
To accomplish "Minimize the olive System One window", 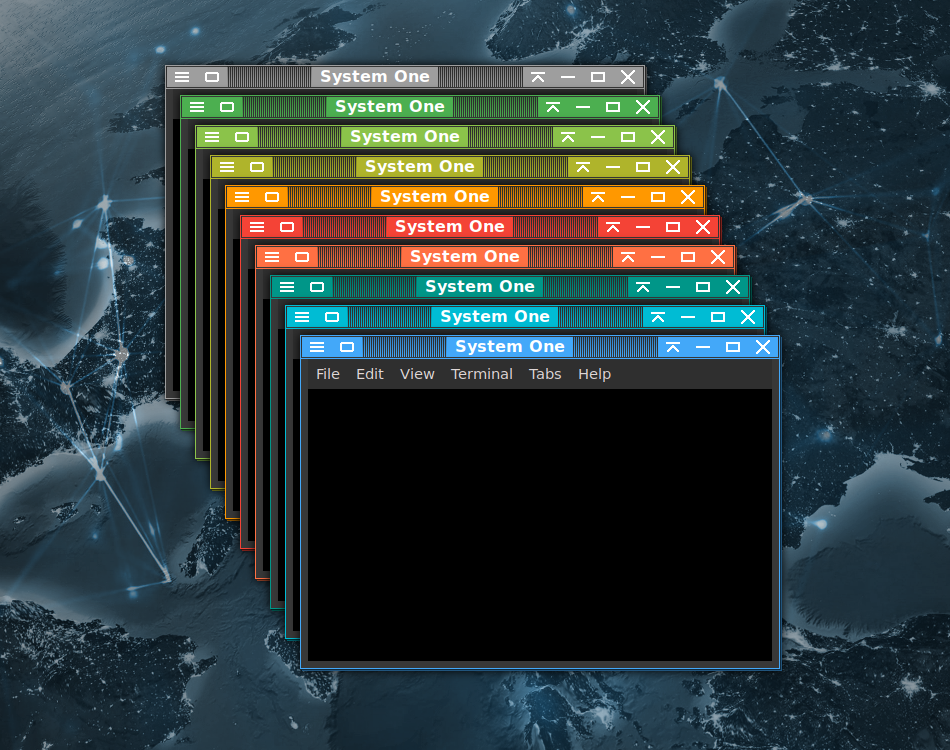I will (613, 167).
